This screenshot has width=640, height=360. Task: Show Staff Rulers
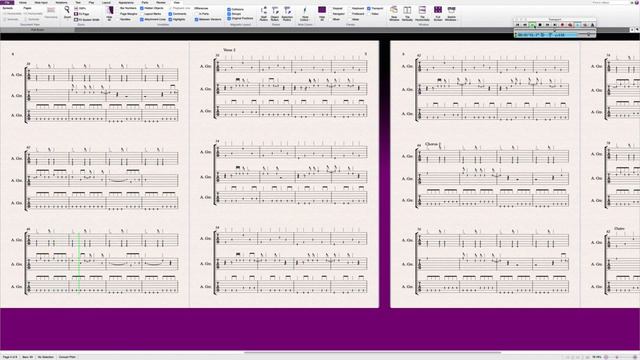coord(264,13)
